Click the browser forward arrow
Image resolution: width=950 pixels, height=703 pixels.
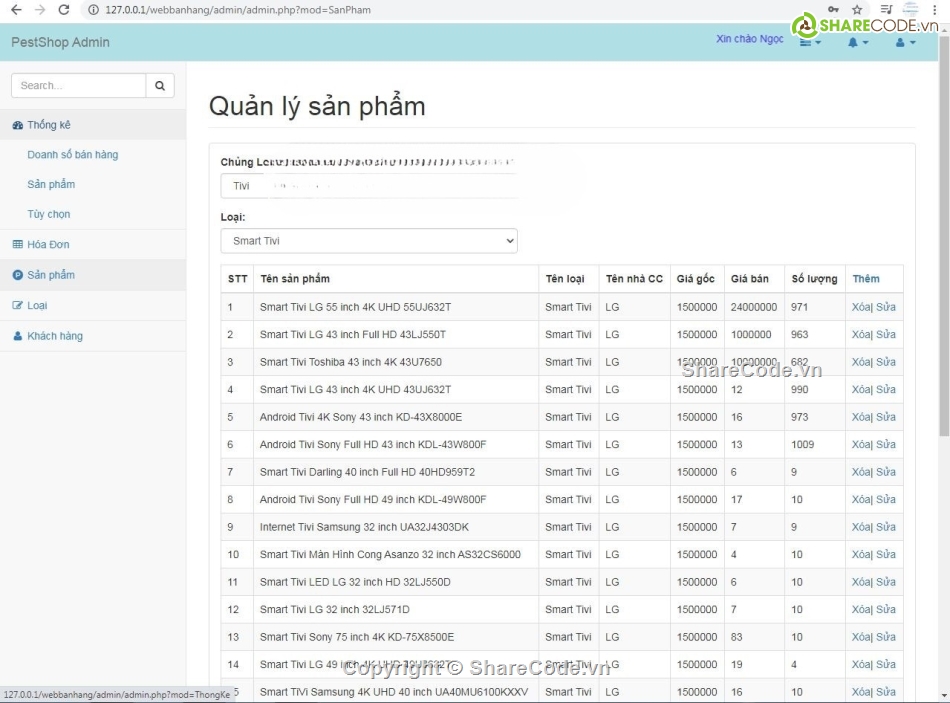(x=40, y=10)
